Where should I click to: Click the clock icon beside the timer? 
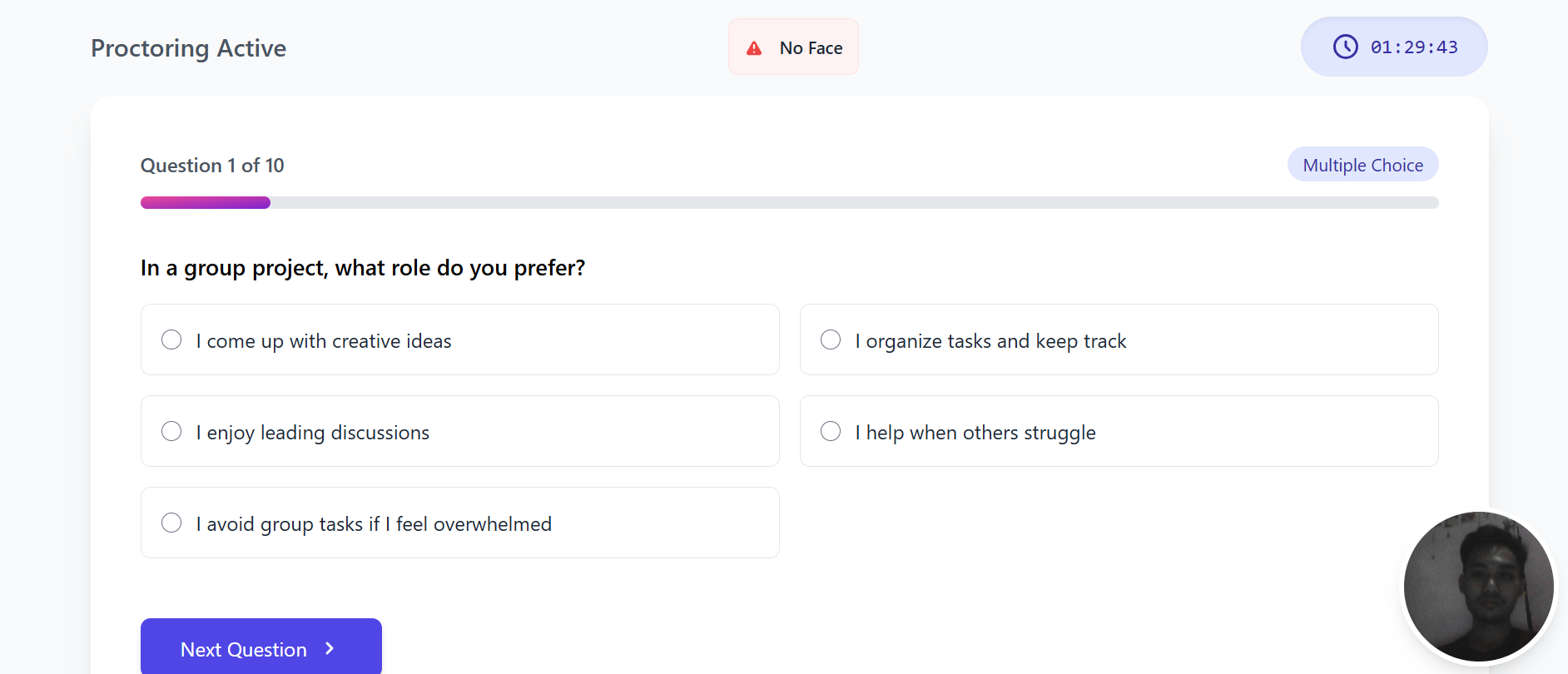point(1345,47)
